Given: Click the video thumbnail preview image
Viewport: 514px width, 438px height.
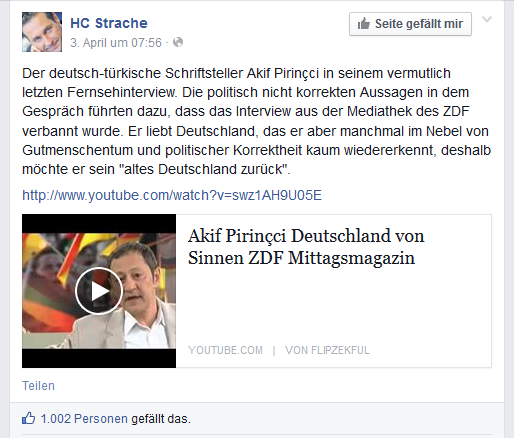Looking at the screenshot, I should pyautogui.click(x=99, y=291).
